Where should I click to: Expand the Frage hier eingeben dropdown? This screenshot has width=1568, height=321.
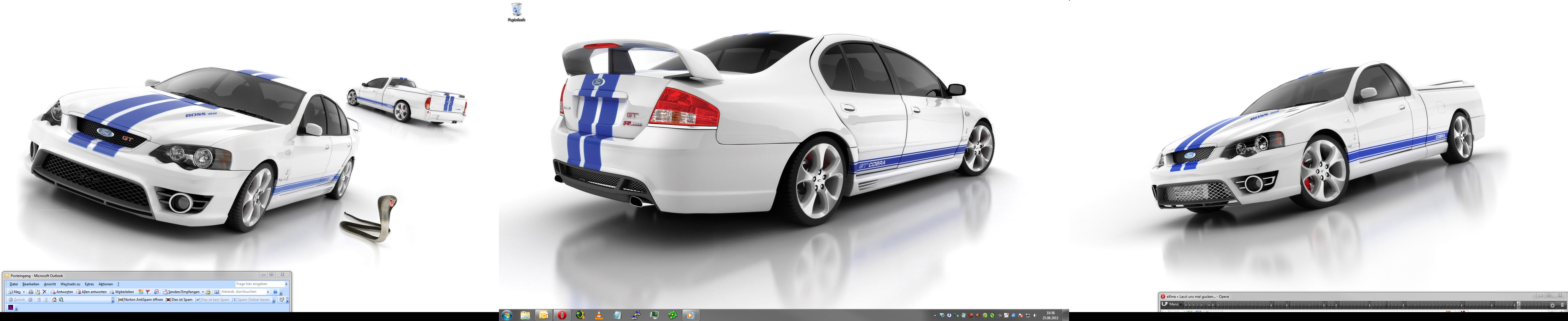click(287, 284)
